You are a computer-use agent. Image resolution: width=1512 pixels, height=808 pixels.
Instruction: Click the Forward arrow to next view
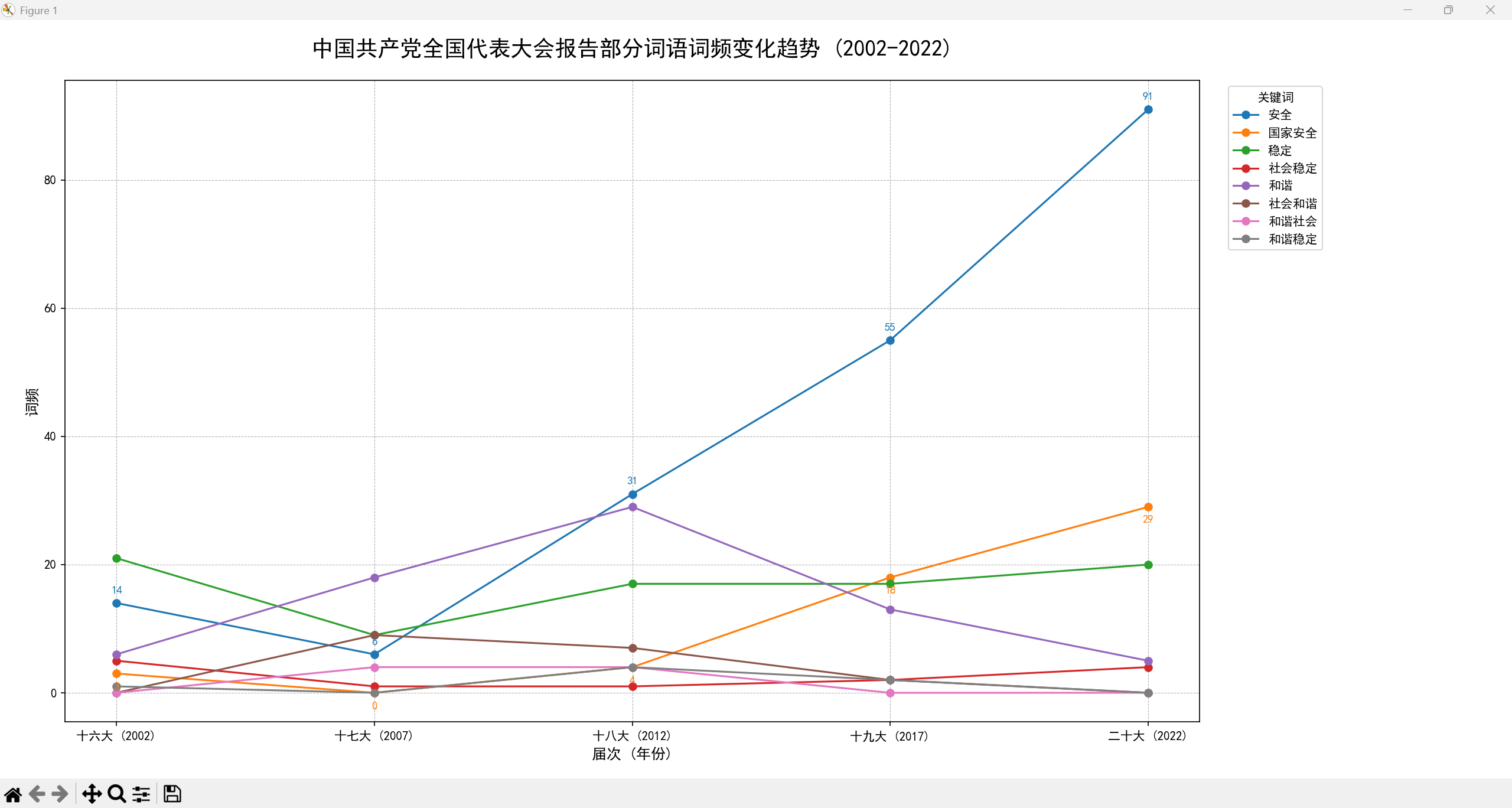(x=60, y=794)
